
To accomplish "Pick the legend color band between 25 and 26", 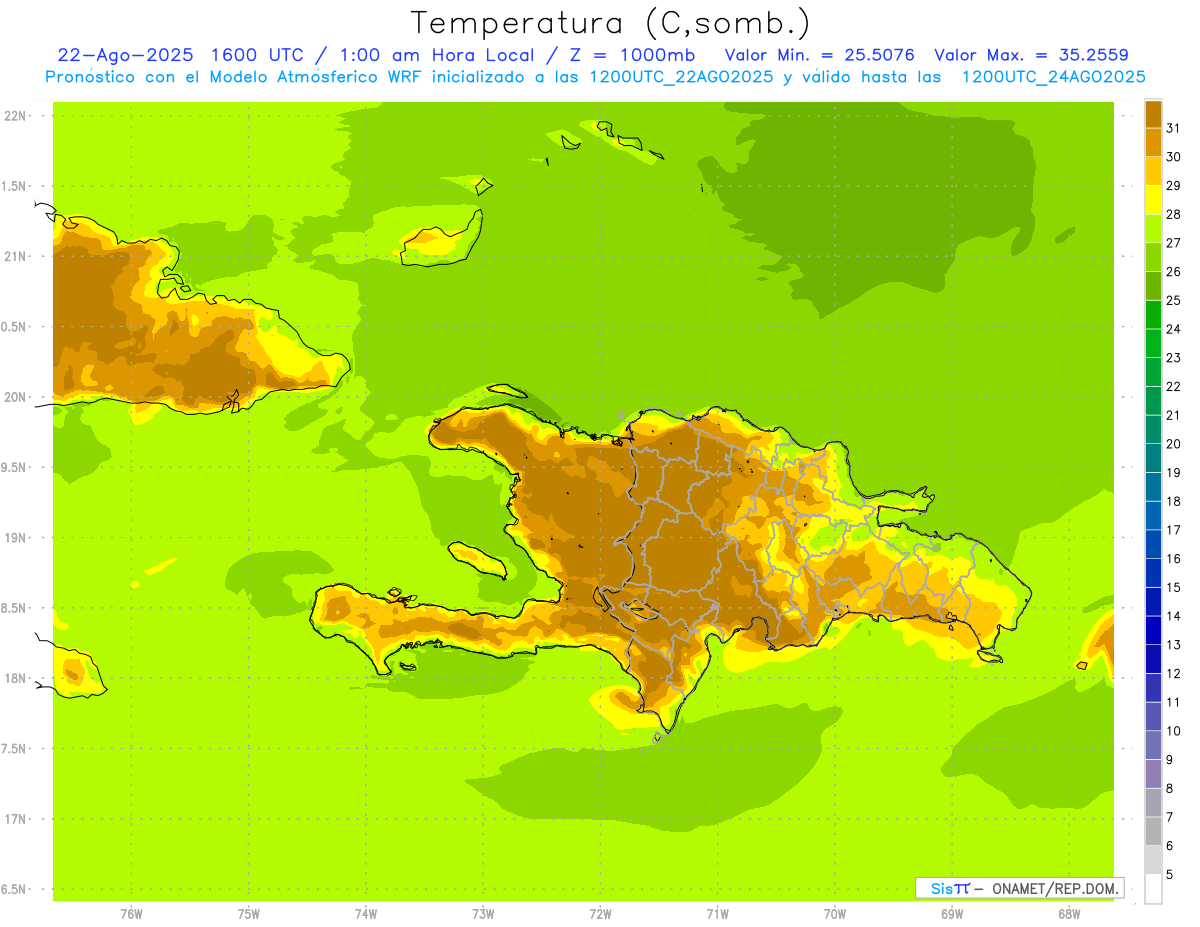I will click(x=1153, y=286).
